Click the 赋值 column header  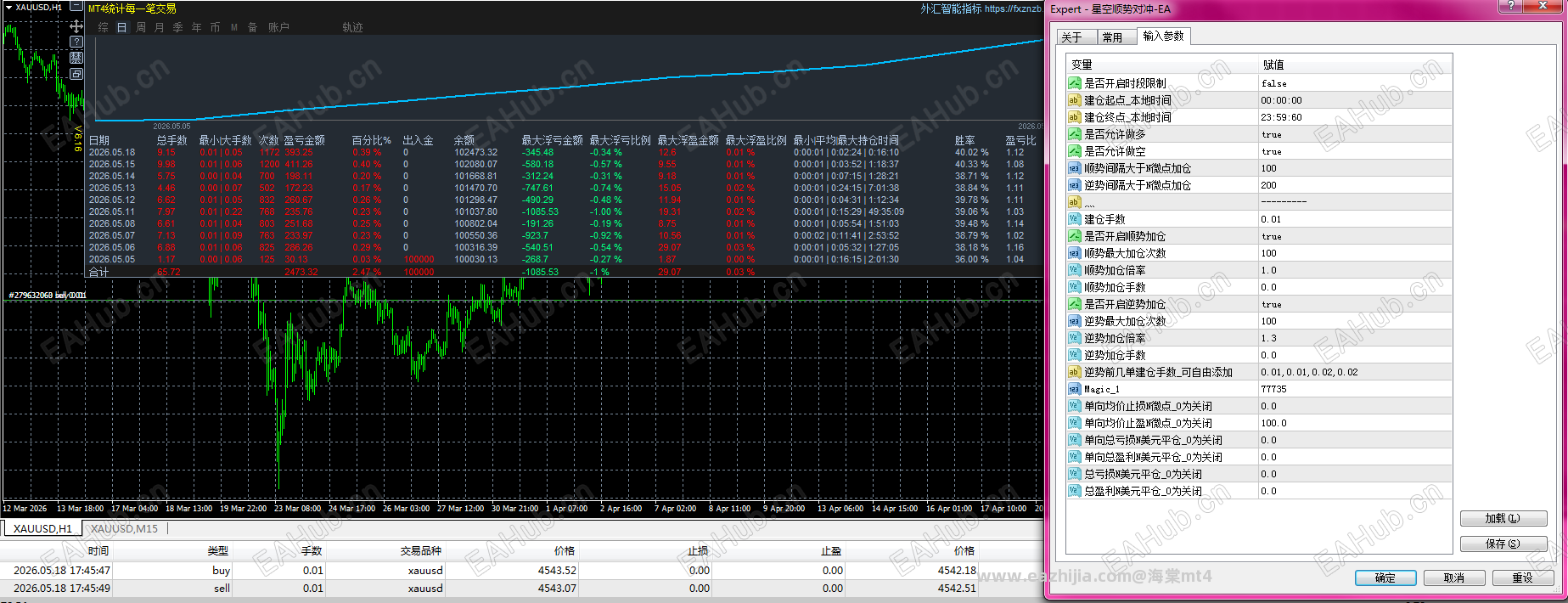coord(1355,65)
